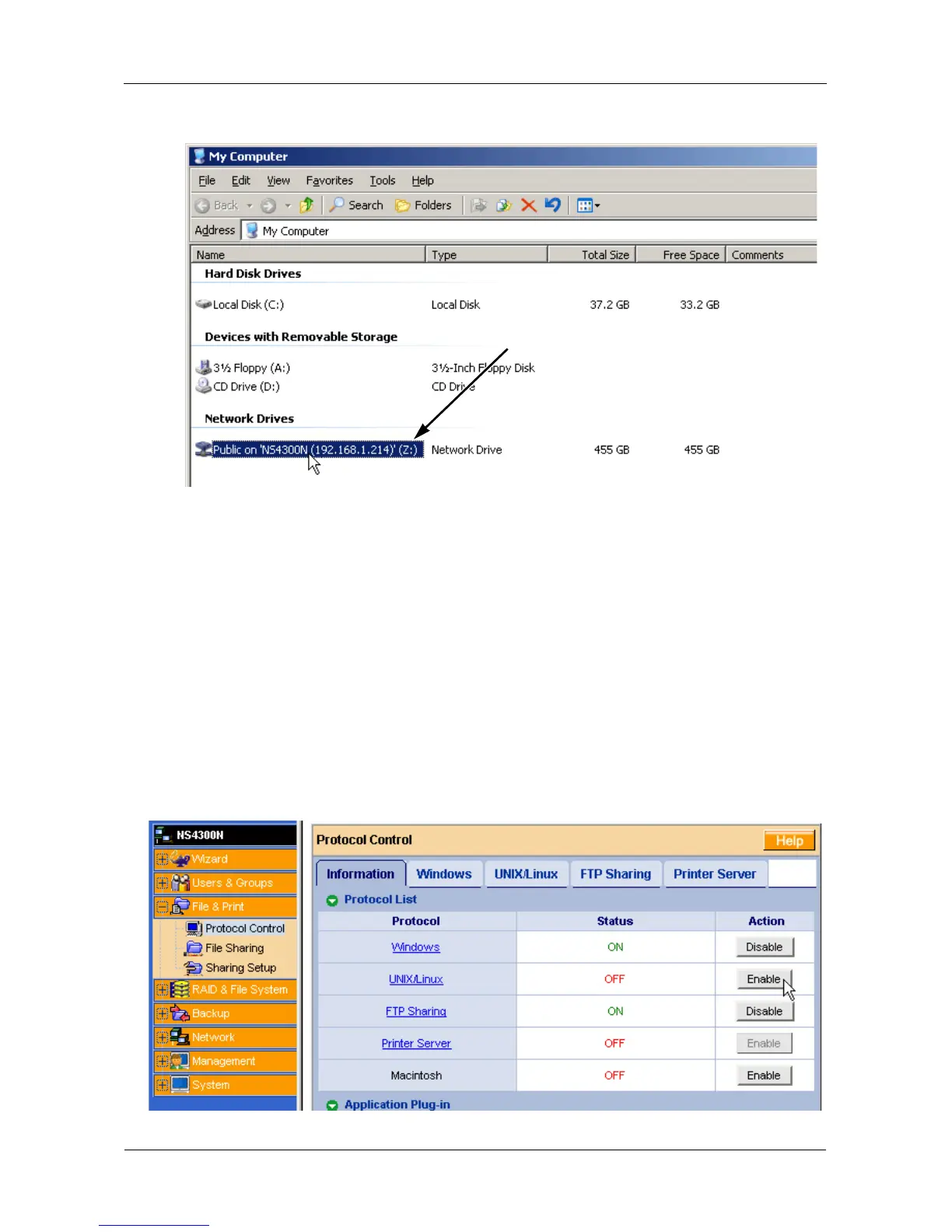Click the blue Undo arrow icon
Viewport: 952px width, 1232px height.
point(553,205)
